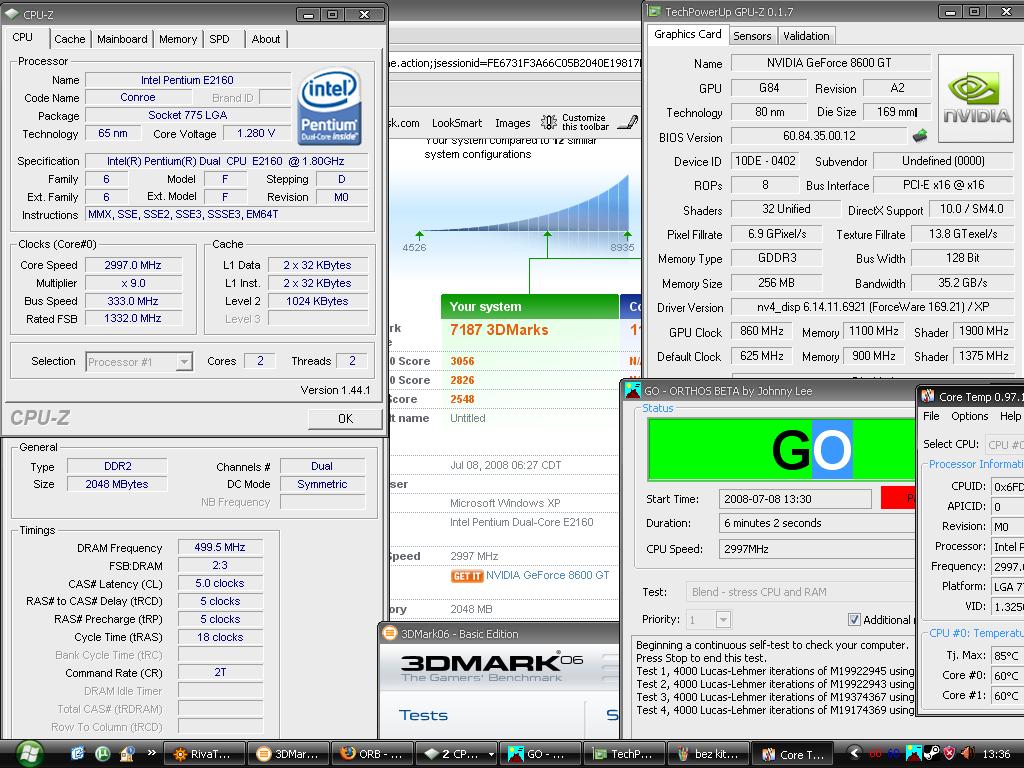1024x768 pixels.
Task: Click the first quick launch icon on the taskbar
Action: [77, 753]
